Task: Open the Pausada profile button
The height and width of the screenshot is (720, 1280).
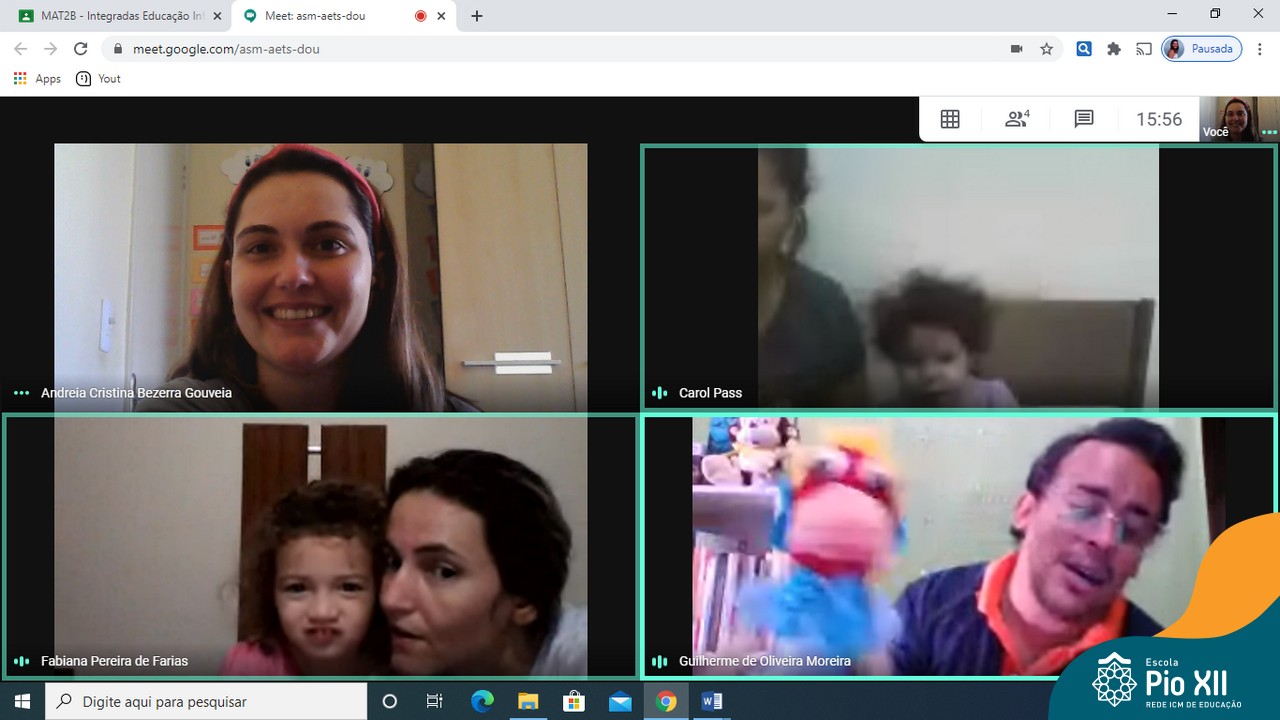Action: tap(1202, 49)
